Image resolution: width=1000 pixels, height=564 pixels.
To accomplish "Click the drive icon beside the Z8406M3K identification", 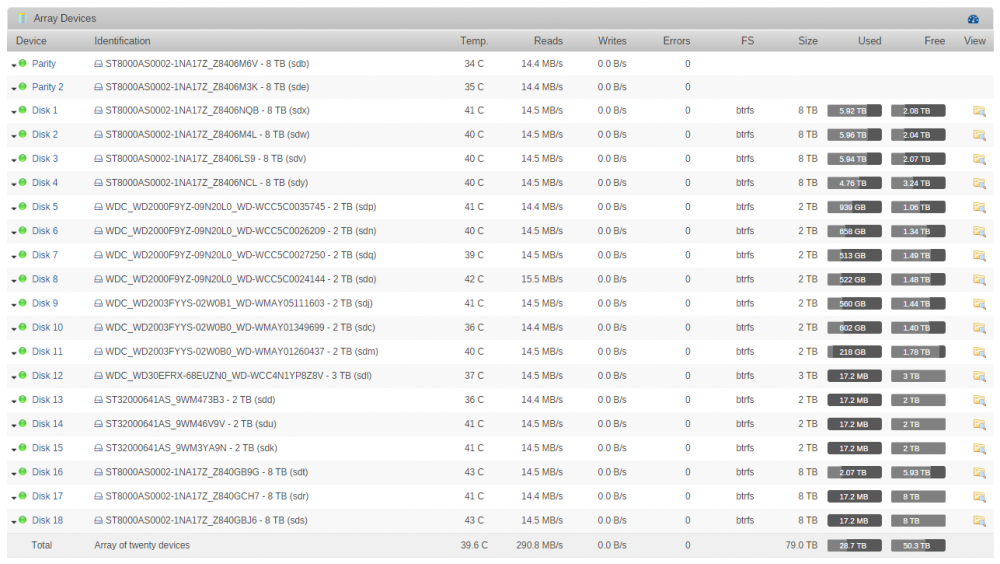I will (x=98, y=87).
